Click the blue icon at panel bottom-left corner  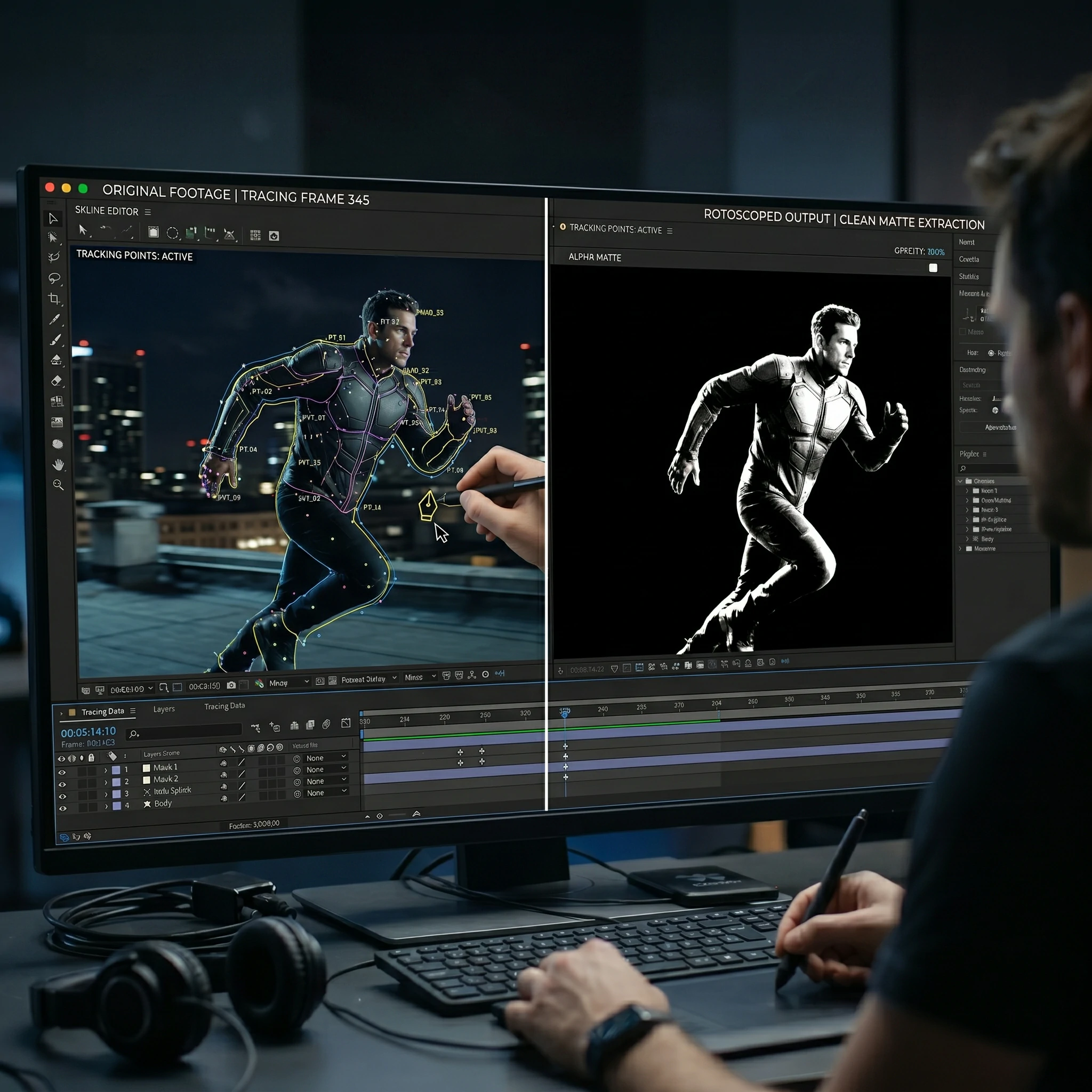(64, 838)
